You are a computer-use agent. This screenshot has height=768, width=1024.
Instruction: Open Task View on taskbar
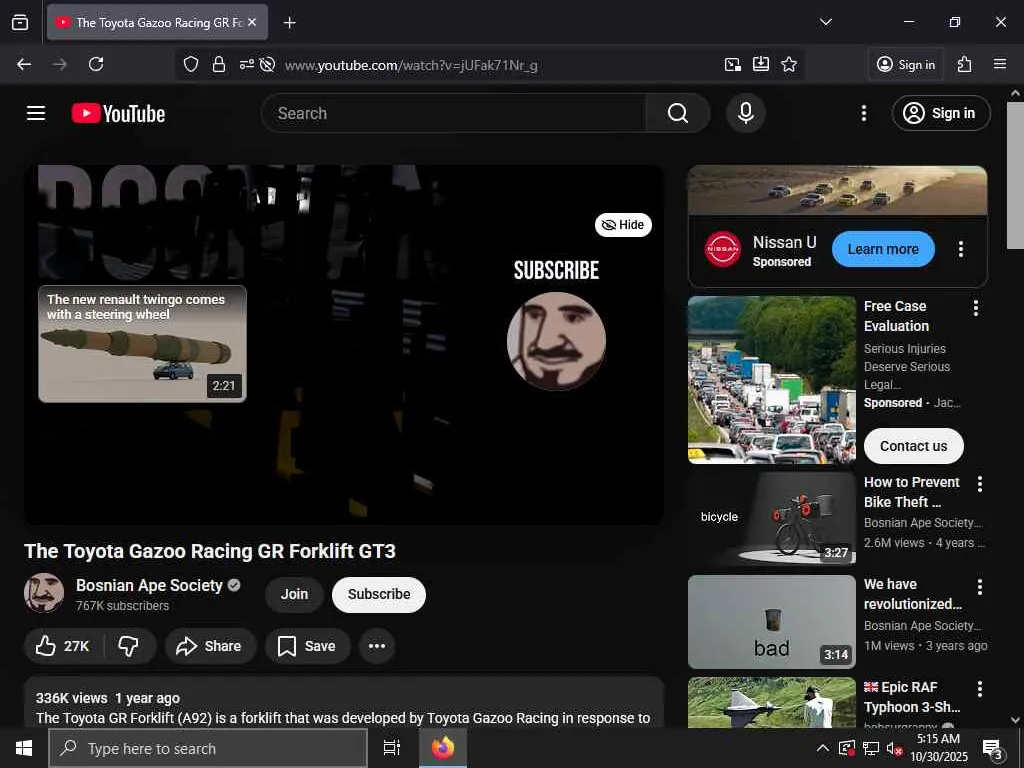tap(392, 748)
